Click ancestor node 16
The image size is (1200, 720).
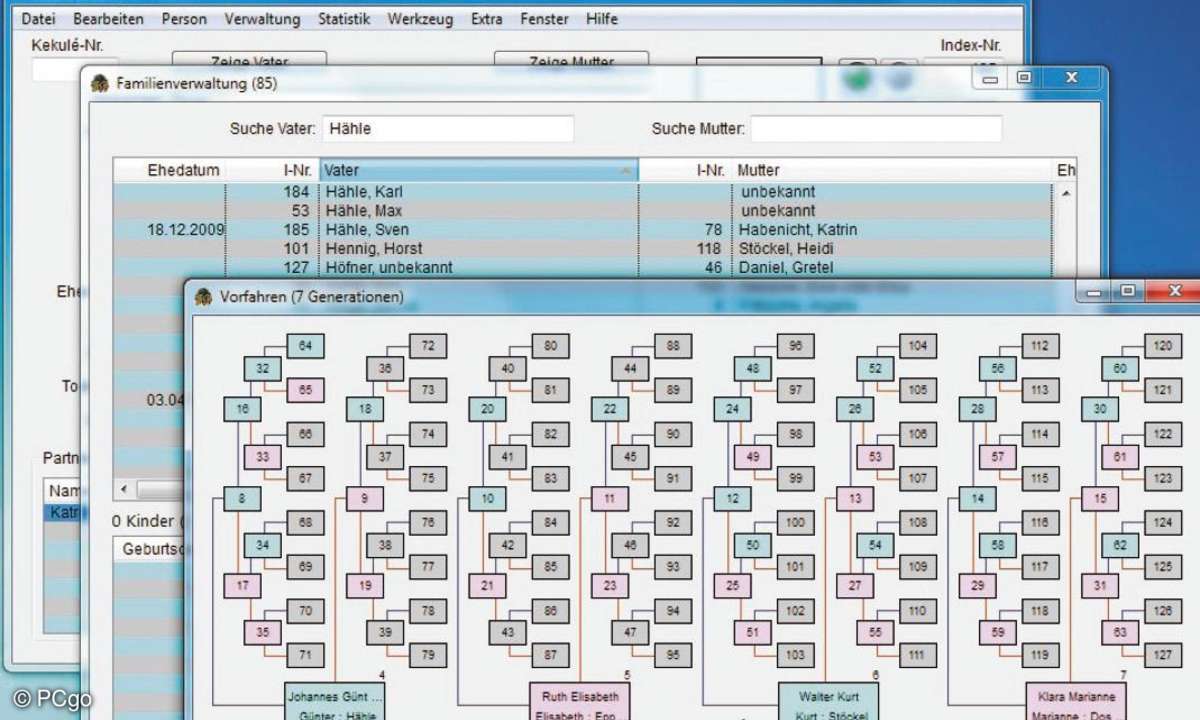242,409
